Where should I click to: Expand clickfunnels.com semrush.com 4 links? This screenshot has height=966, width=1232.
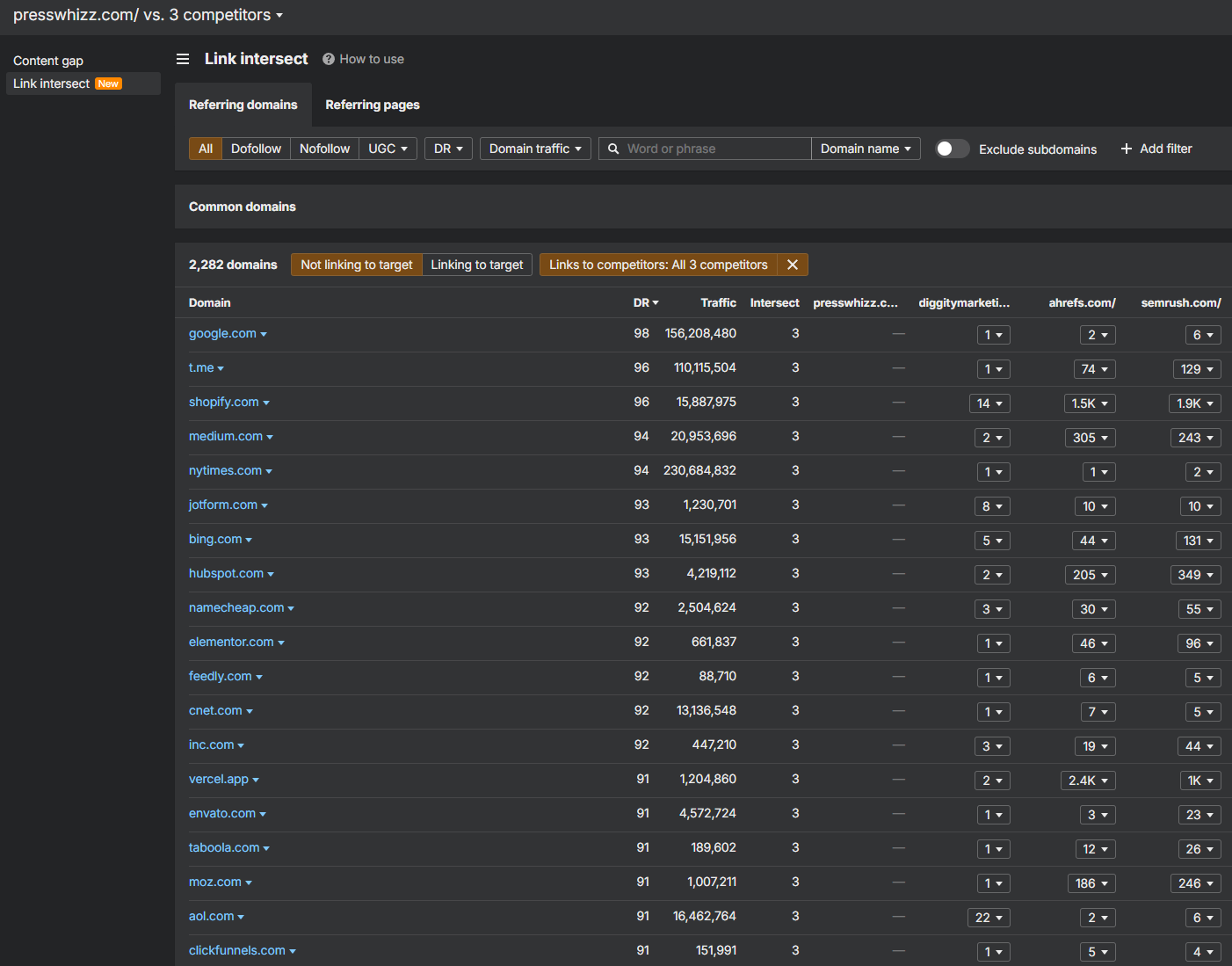coord(1203,952)
